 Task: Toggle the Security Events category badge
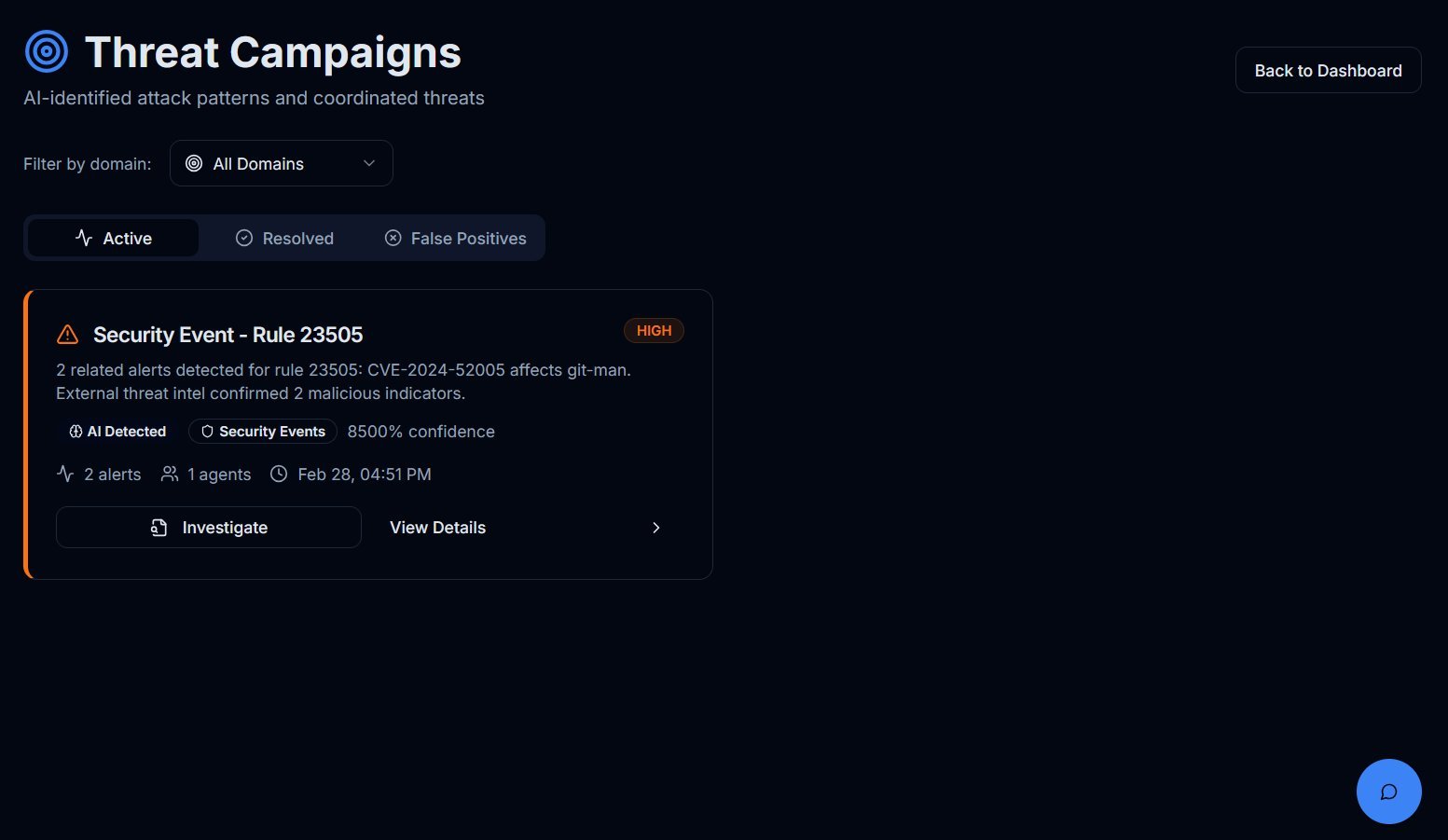pyautogui.click(x=262, y=431)
